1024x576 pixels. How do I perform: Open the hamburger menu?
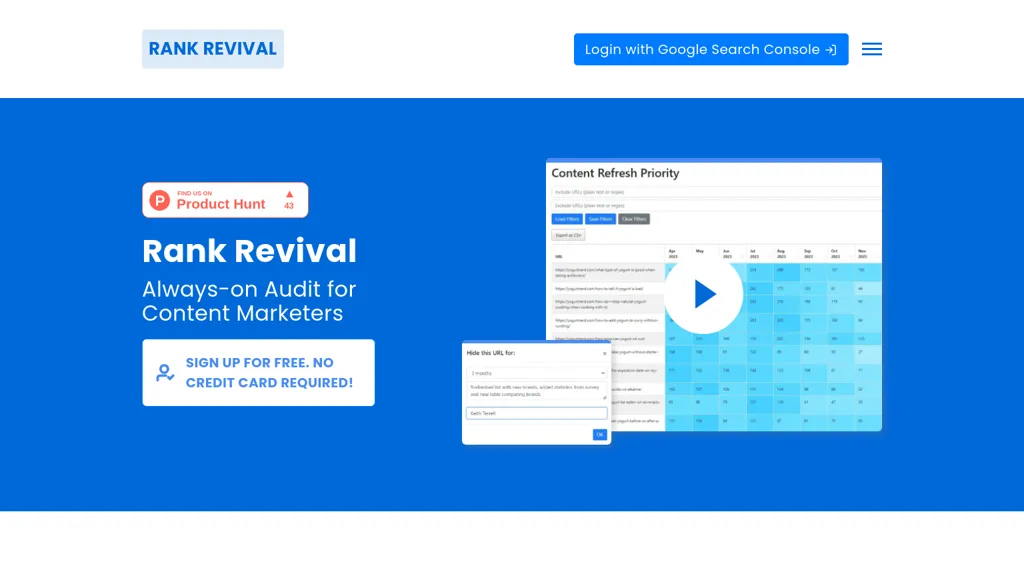pos(871,49)
